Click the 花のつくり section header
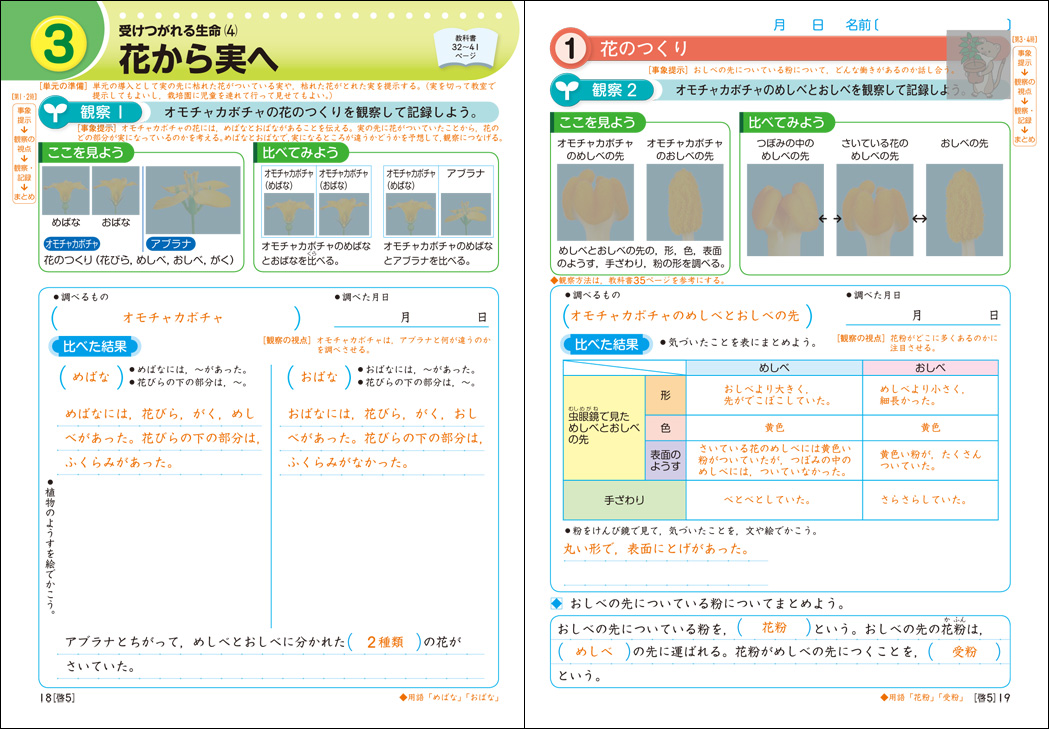The height and width of the screenshot is (729, 1049). 644,48
